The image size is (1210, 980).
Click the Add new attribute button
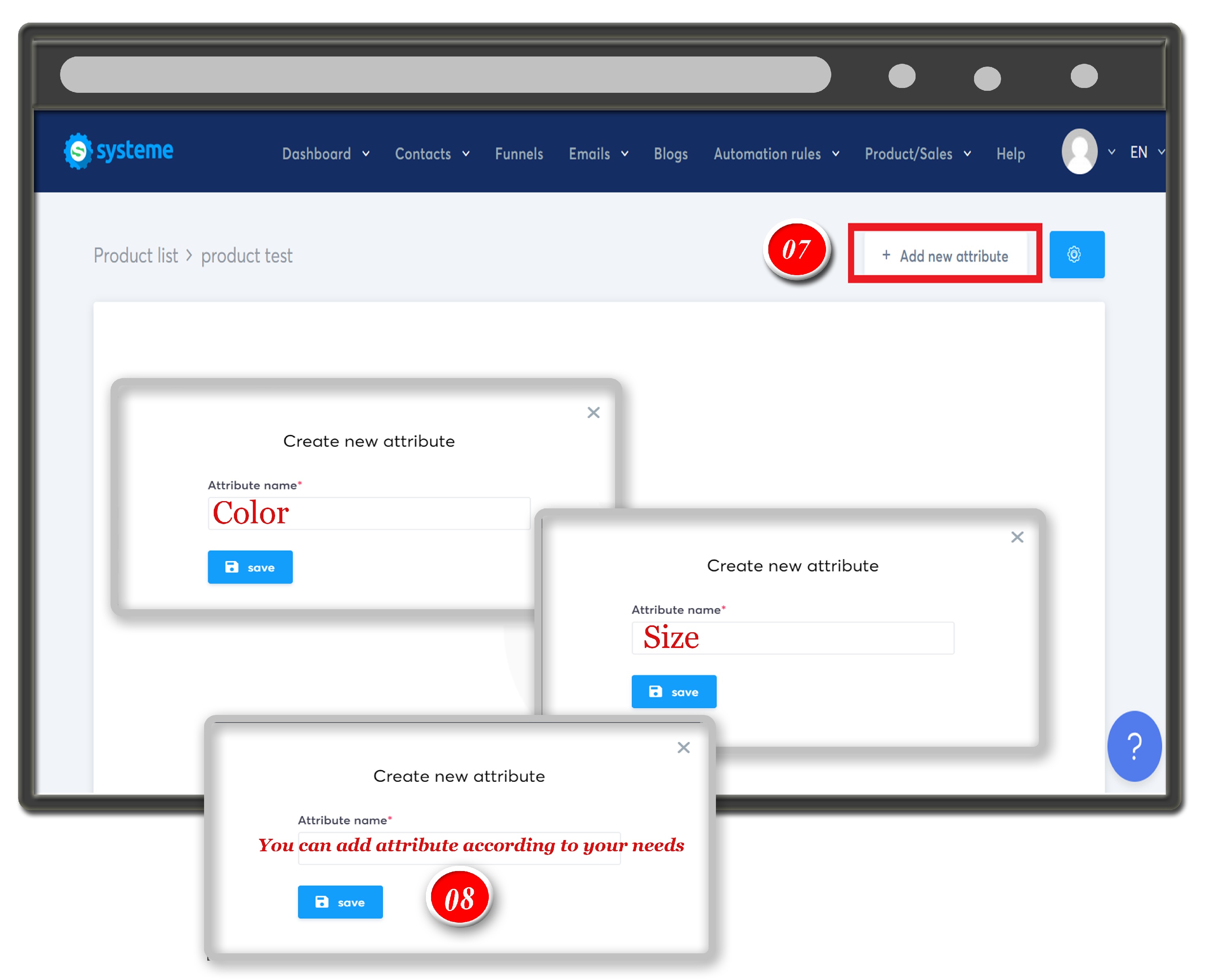[x=945, y=255]
